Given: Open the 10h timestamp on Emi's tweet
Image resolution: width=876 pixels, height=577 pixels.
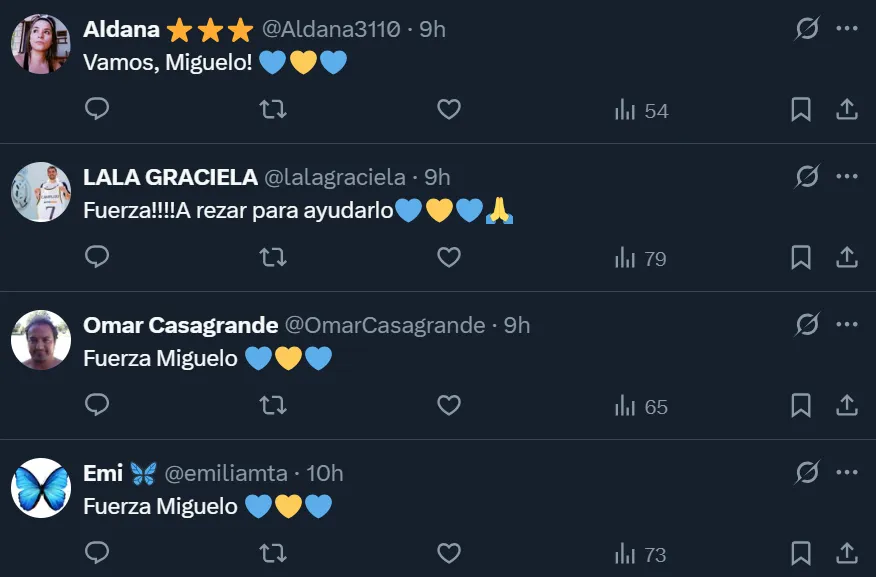Looking at the screenshot, I should 325,474.
